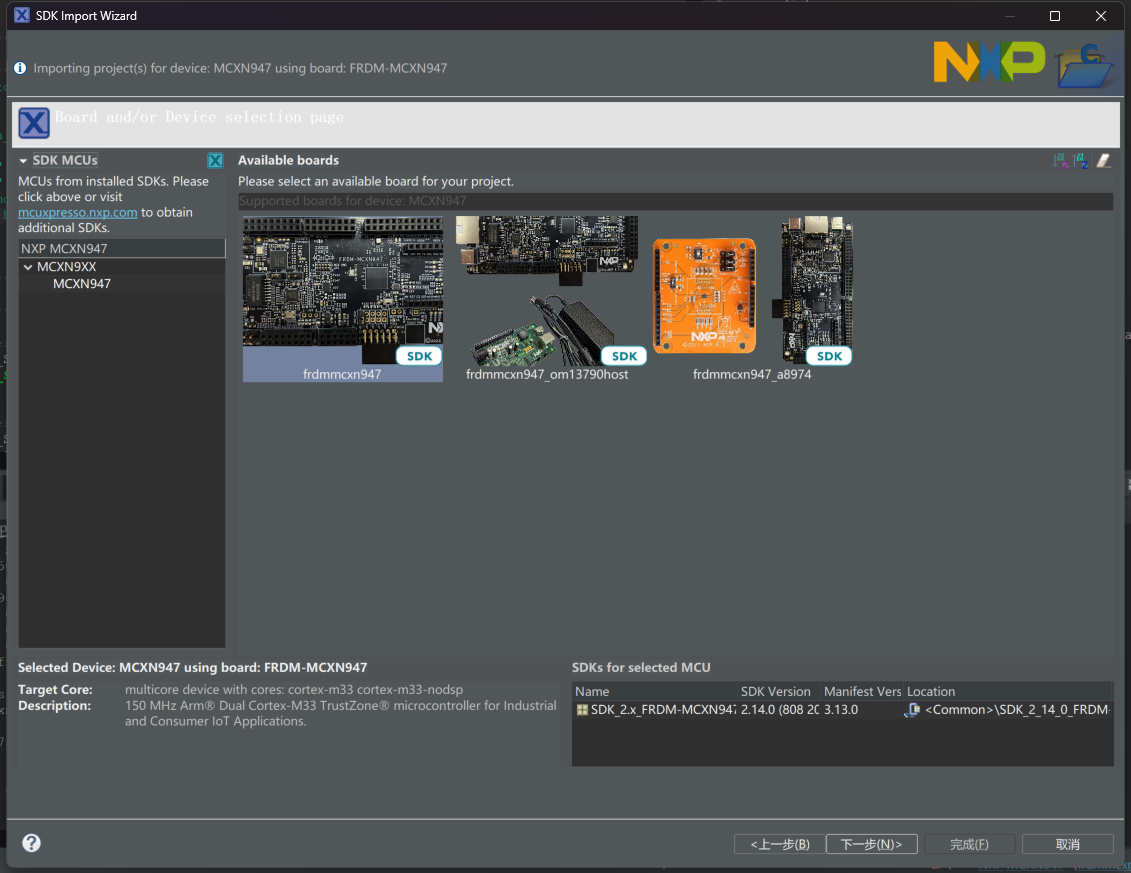The image size is (1131, 873).
Task: Click the 3.13.0 manifest version cell
Action: [841, 710]
